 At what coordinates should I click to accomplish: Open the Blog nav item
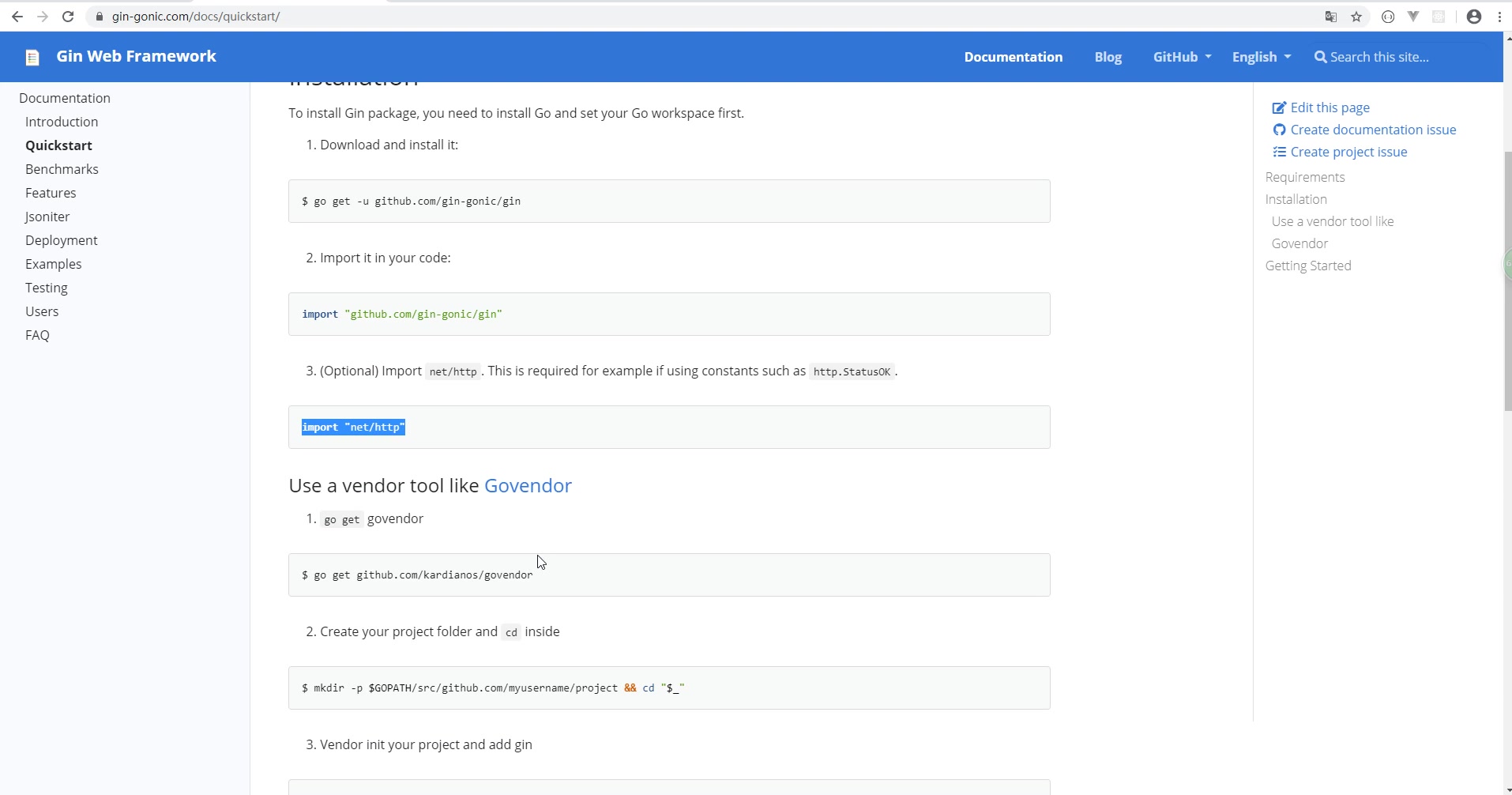pyautogui.click(x=1108, y=57)
